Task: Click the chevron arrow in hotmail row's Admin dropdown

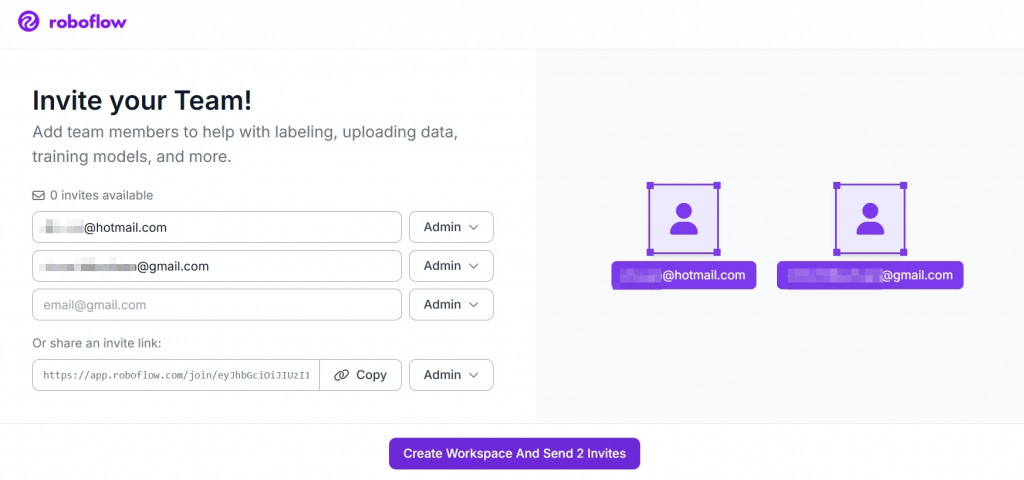Action: pos(474,227)
